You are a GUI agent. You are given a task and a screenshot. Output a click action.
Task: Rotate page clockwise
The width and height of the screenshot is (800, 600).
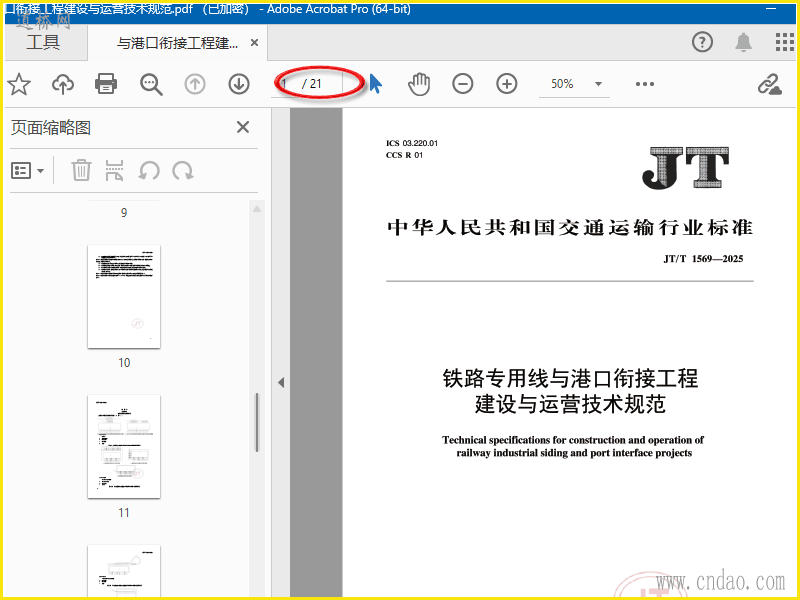point(182,170)
